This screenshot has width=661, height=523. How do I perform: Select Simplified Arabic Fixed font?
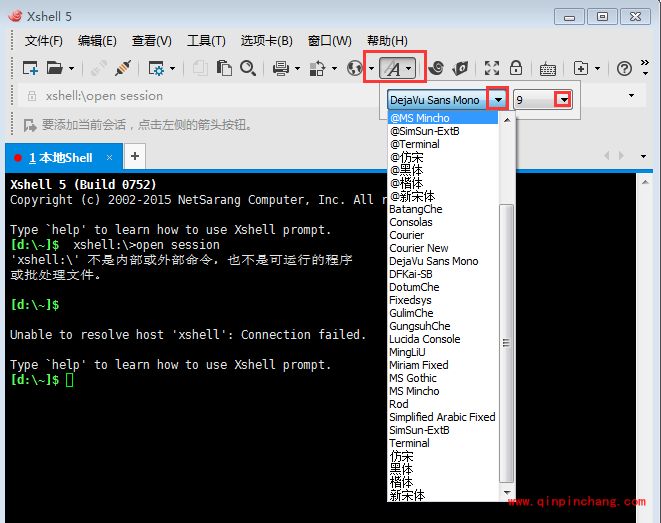click(x=443, y=417)
